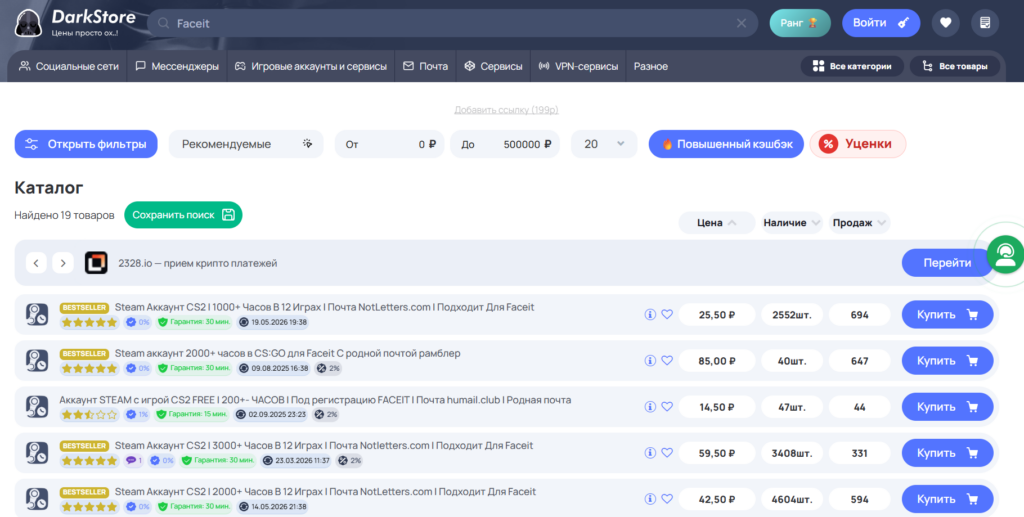Sort by Цена column

pyautogui.click(x=716, y=223)
